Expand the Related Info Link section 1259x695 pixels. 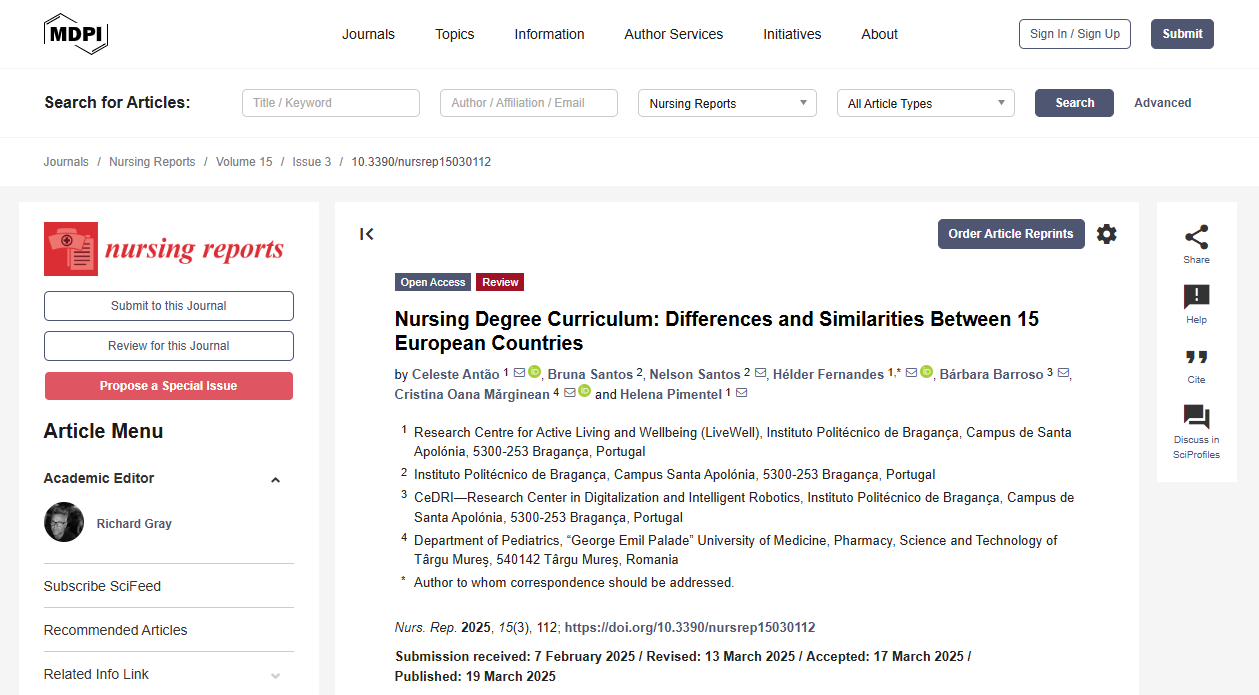(x=275, y=676)
